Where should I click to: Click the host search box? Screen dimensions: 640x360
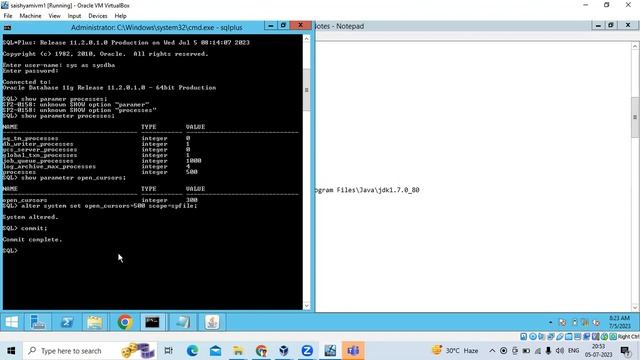(90, 351)
